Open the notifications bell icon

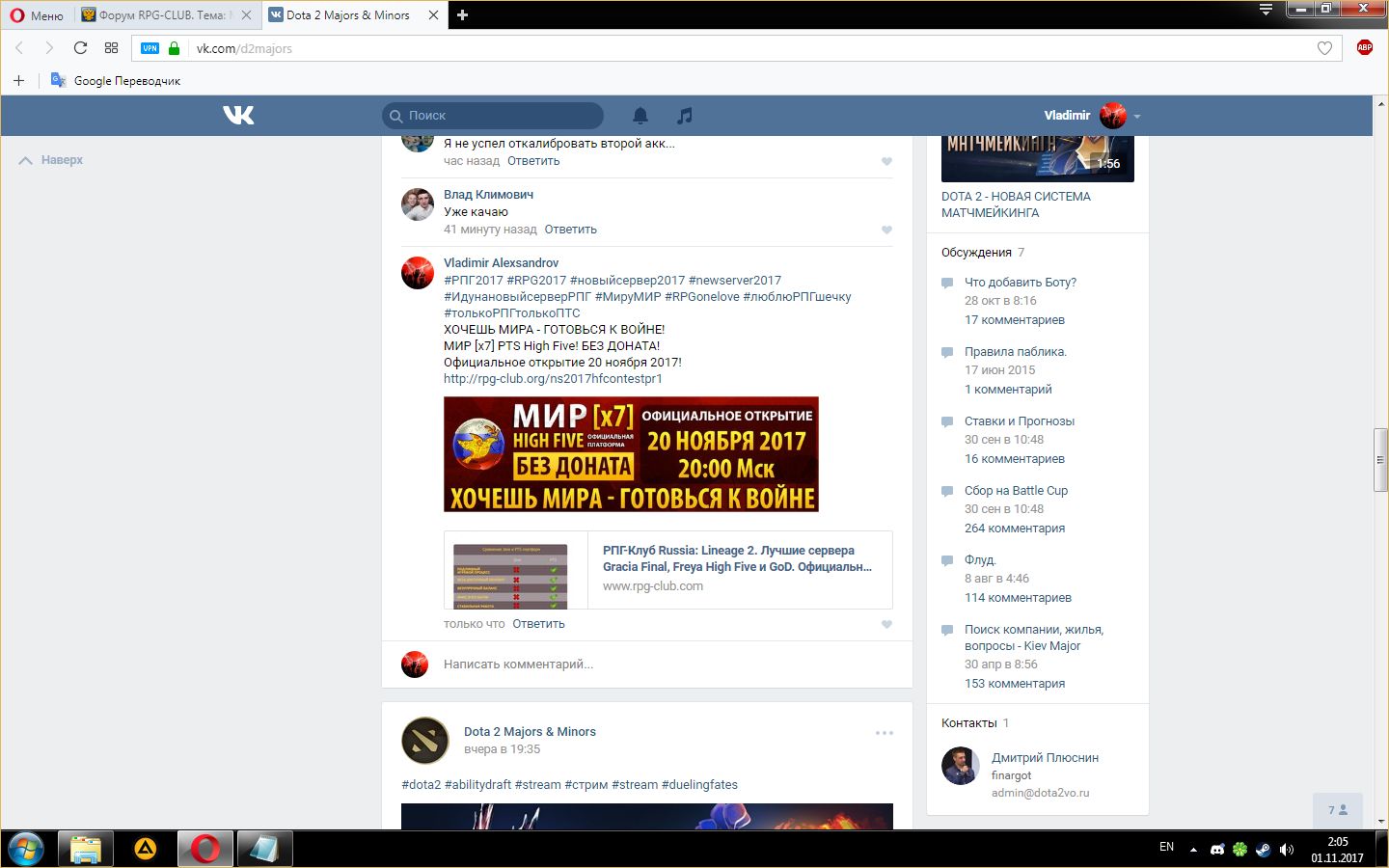pyautogui.click(x=640, y=116)
